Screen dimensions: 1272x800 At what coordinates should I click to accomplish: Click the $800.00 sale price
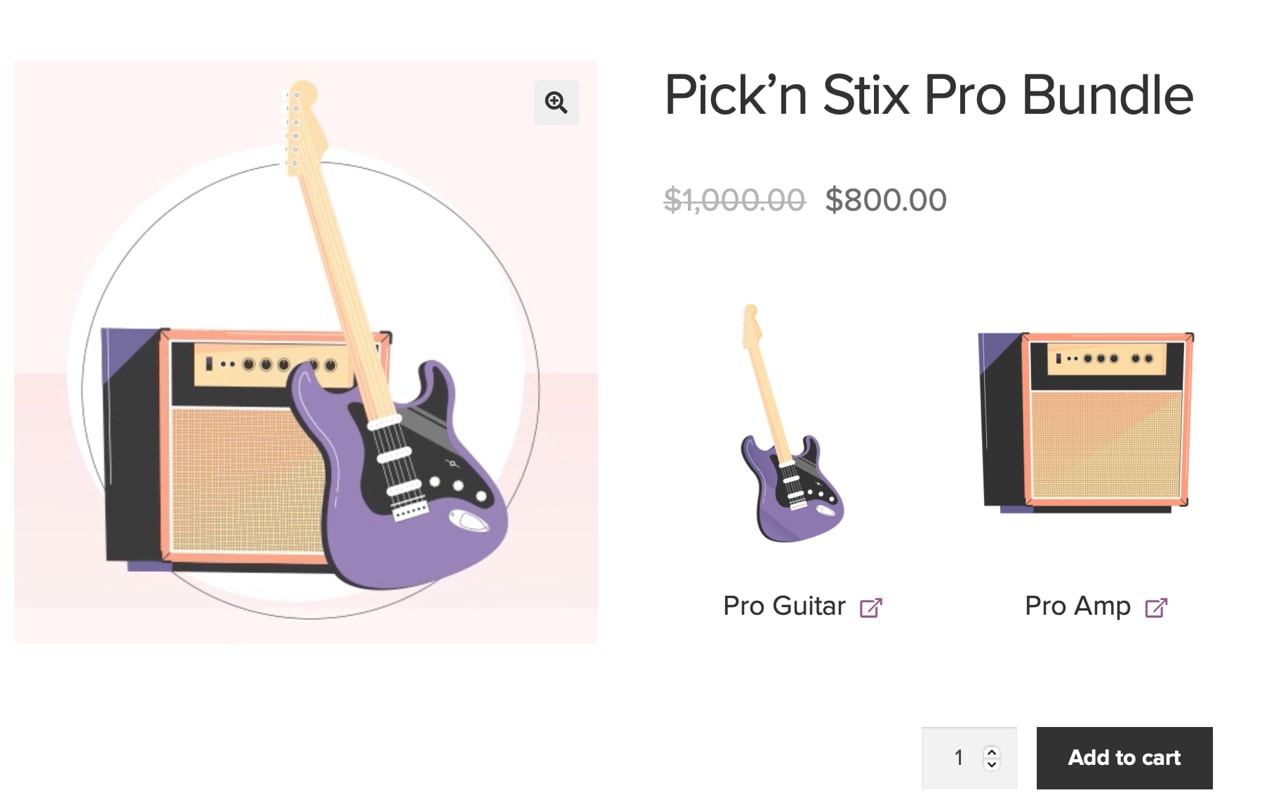[886, 199]
